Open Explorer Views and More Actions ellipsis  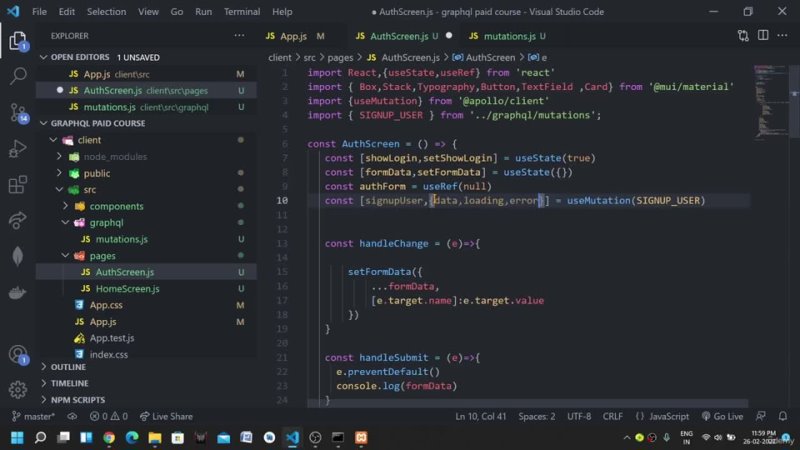tap(239, 36)
